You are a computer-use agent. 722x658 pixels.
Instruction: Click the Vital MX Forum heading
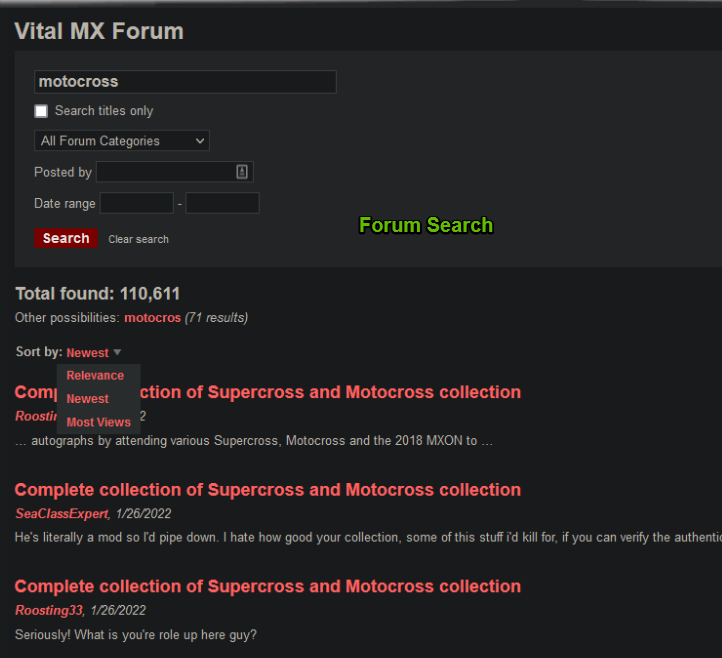99,31
